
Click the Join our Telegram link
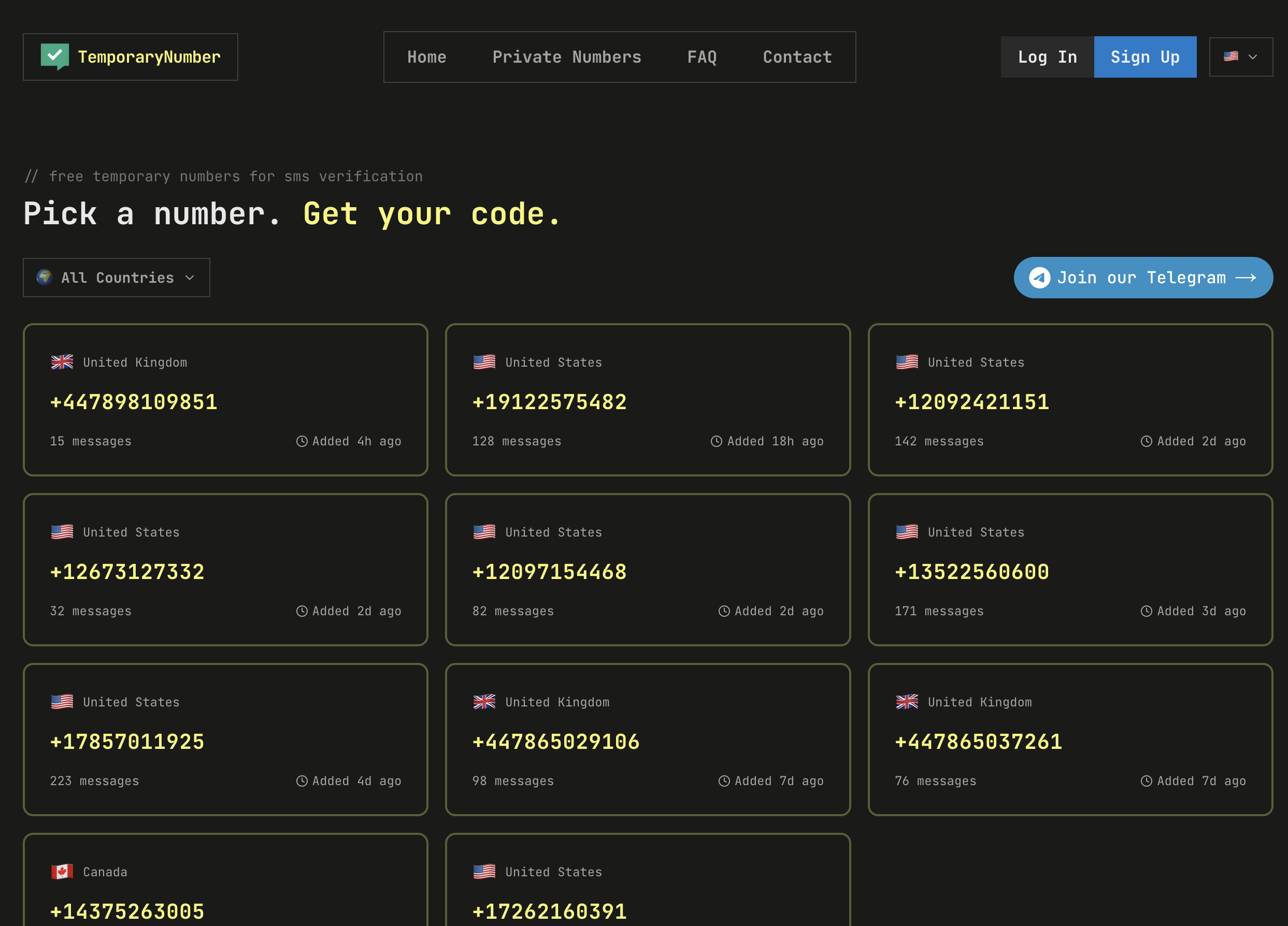[x=1142, y=278]
